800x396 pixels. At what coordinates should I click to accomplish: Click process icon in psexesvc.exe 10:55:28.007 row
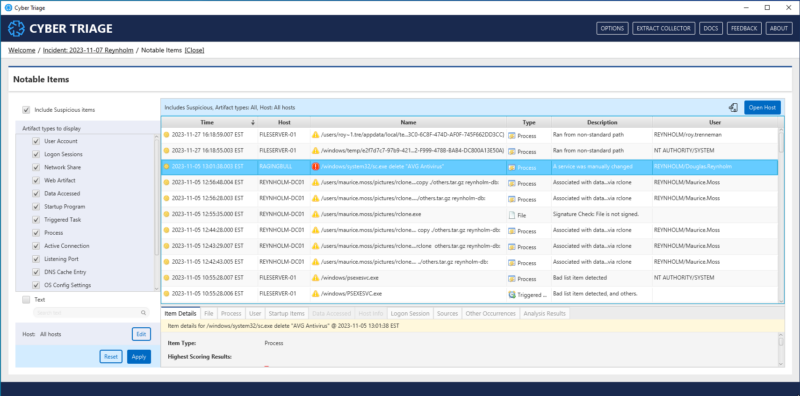(511, 279)
